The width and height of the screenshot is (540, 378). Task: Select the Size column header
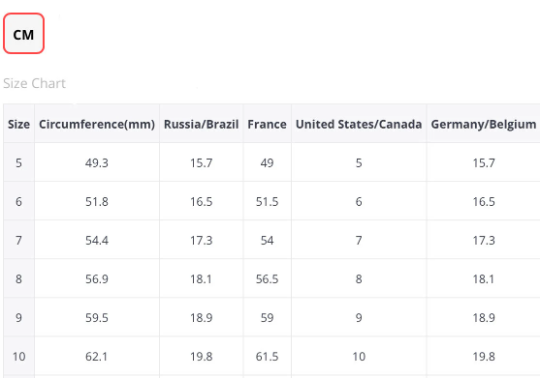coord(19,124)
